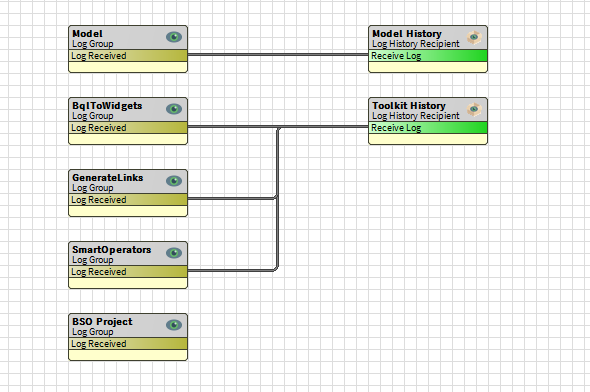Select the Model block title

(x=87, y=33)
